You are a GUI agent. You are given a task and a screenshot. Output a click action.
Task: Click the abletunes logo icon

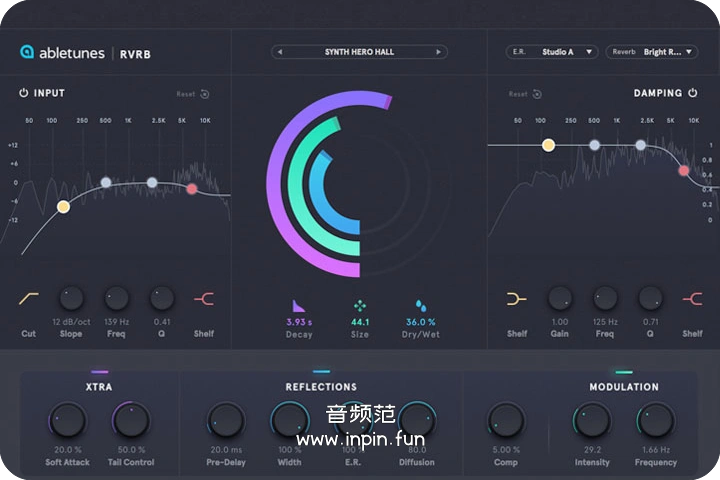tap(27, 52)
